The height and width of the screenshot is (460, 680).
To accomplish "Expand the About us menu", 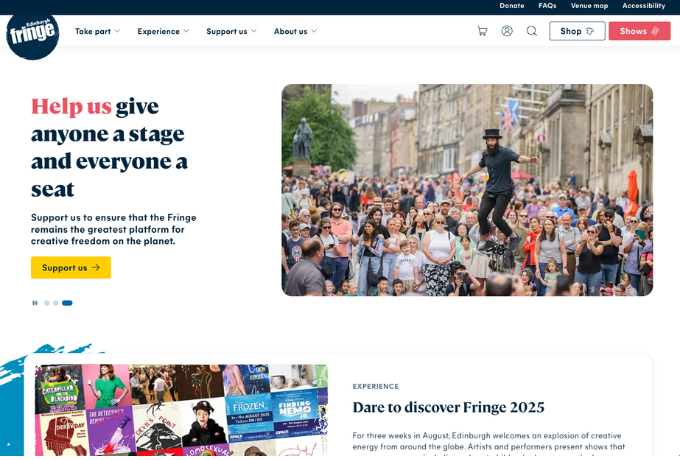I will point(295,31).
